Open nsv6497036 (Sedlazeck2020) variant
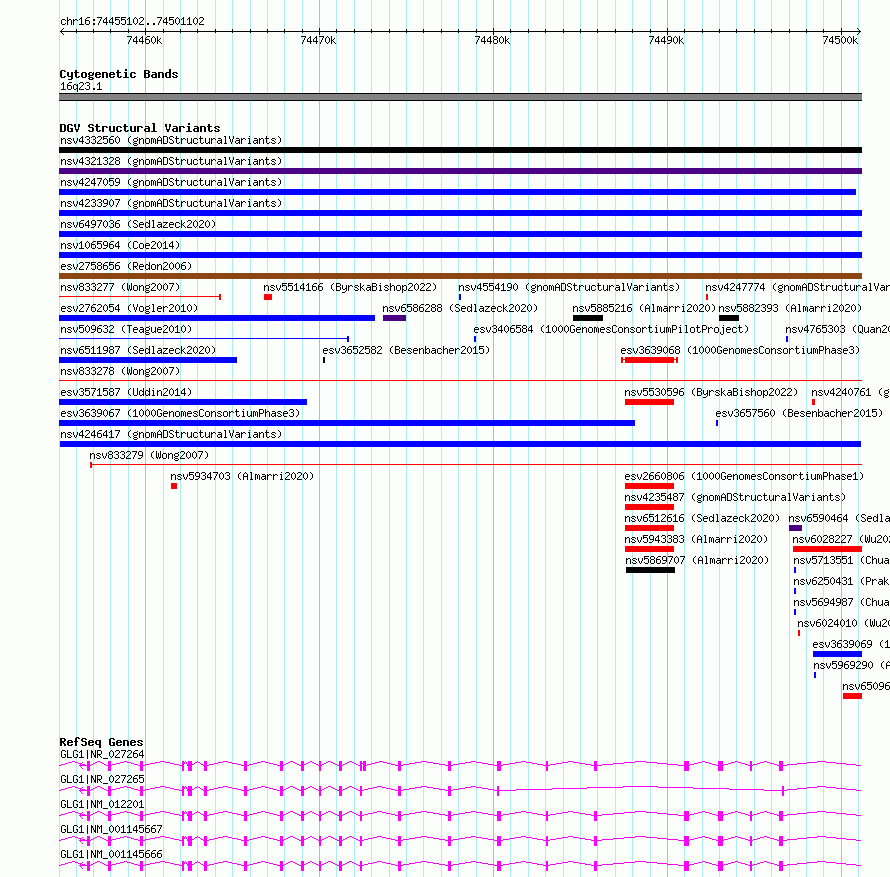This screenshot has width=890, height=877. click(138, 224)
